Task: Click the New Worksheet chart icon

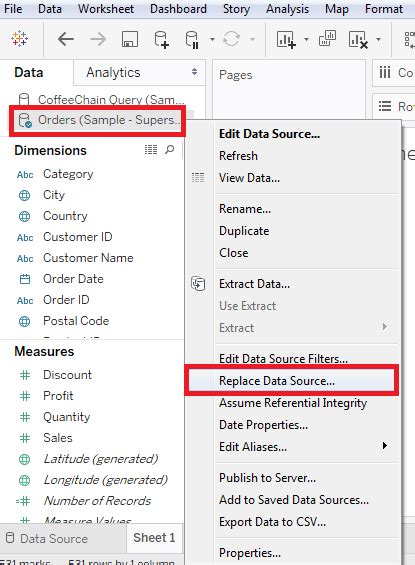Action: pos(286,39)
